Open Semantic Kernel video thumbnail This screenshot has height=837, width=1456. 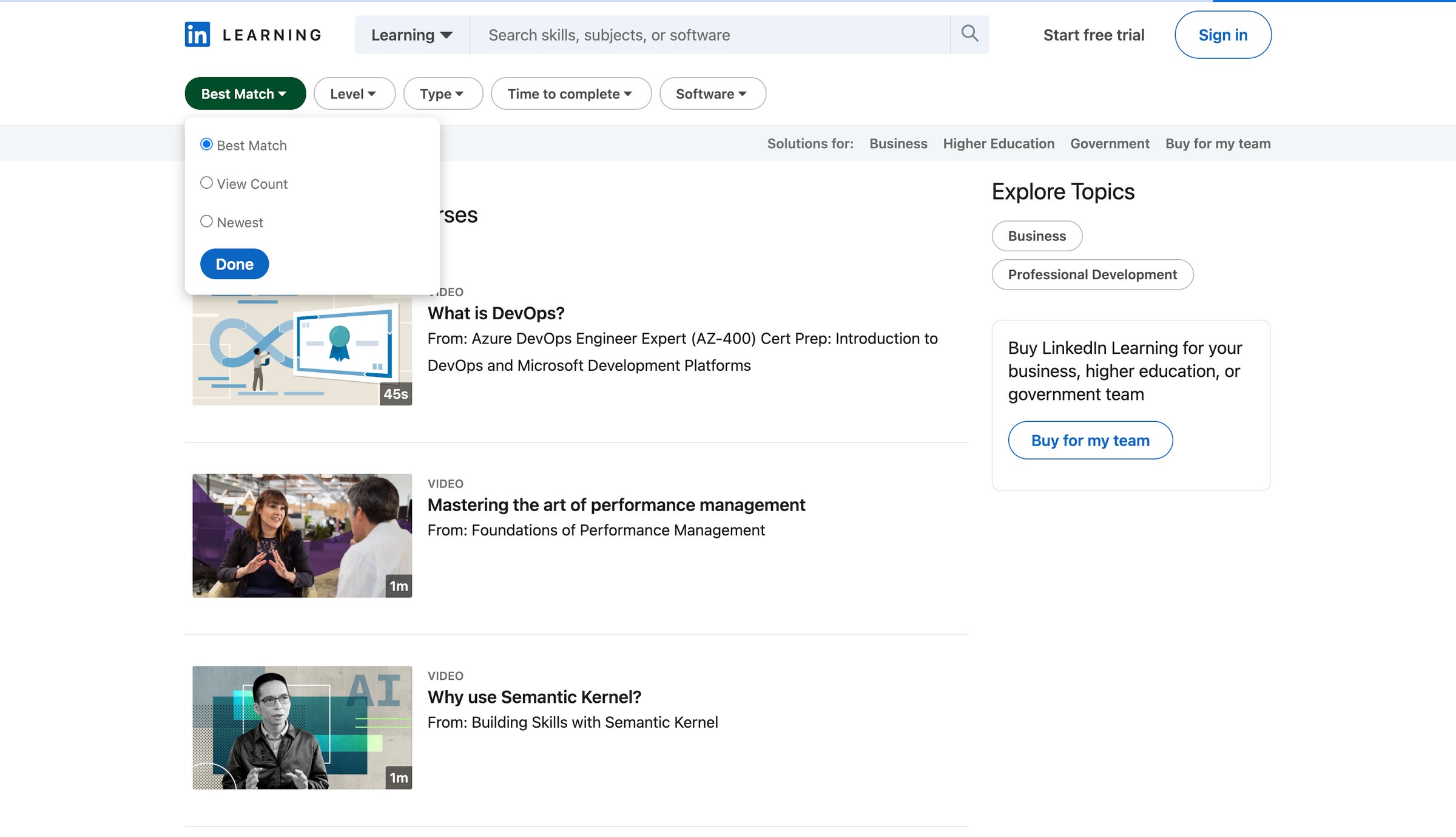click(302, 727)
